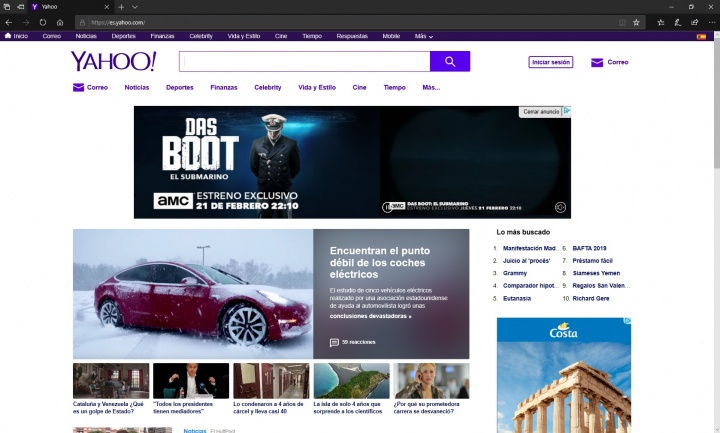This screenshot has height=433, width=720.
Task: Open Correo with envelope in page navigation
Action: 90,87
